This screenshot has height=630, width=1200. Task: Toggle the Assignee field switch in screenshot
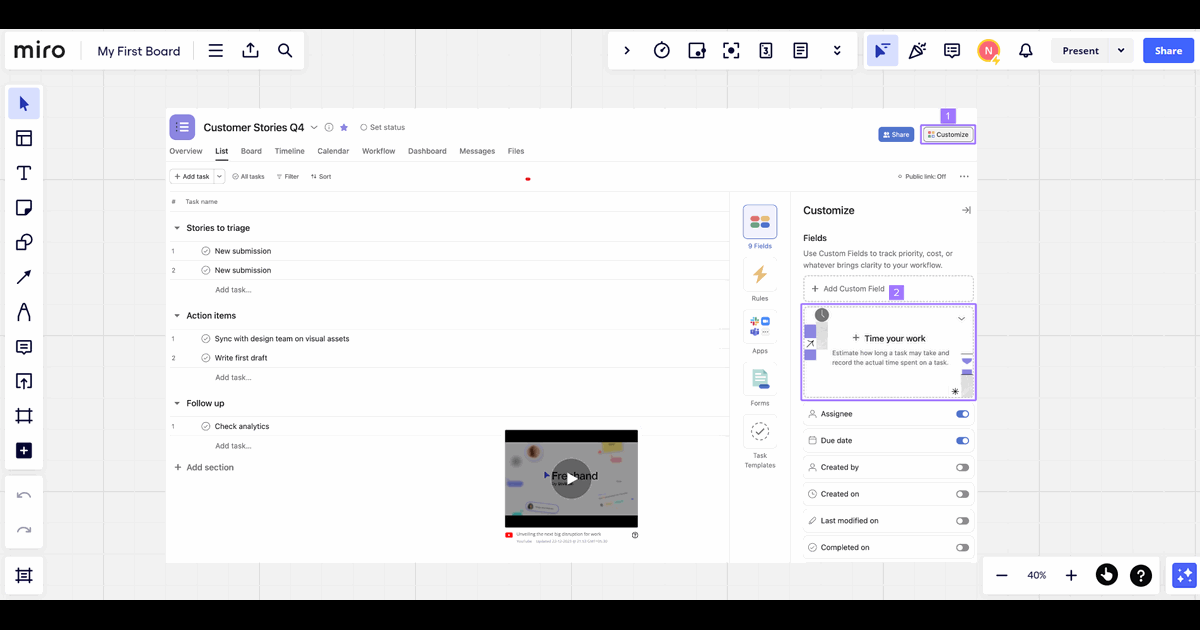(963, 414)
